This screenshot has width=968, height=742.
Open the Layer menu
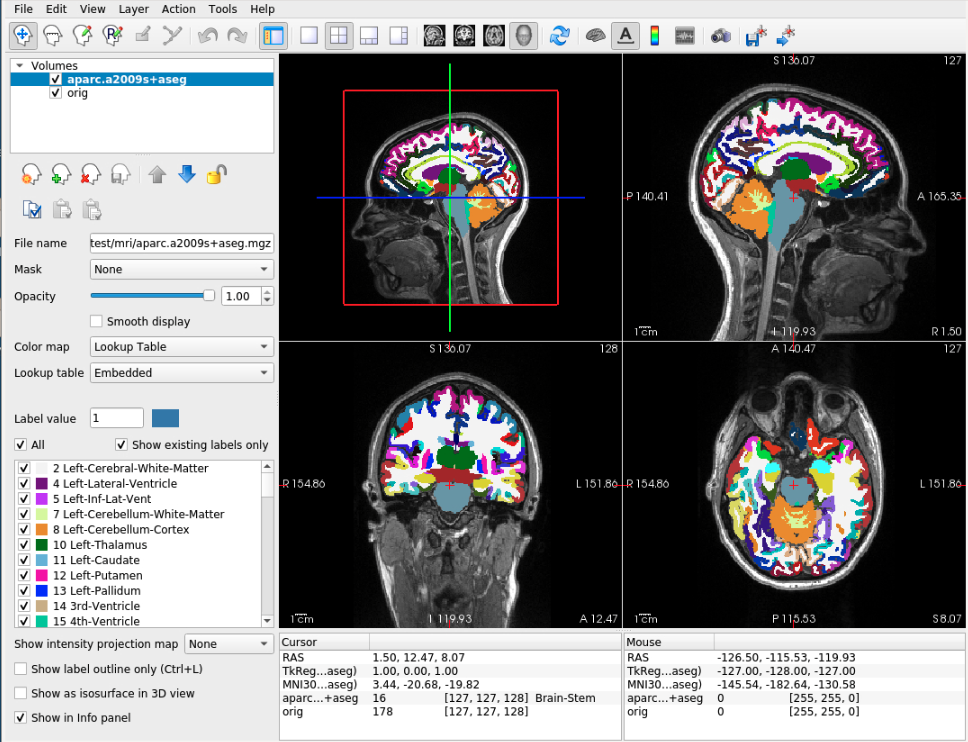click(x=133, y=9)
